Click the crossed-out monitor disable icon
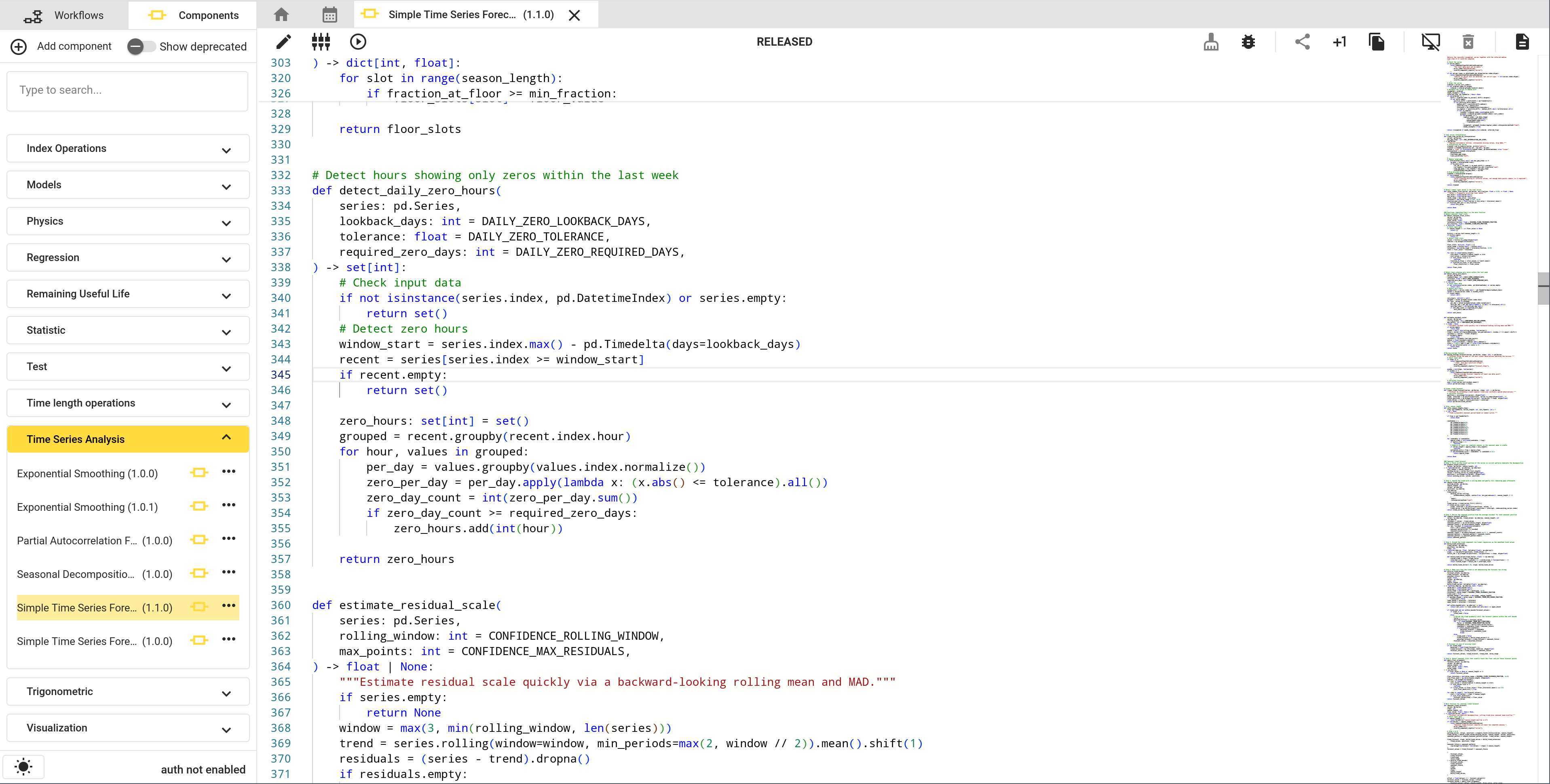The width and height of the screenshot is (1550, 784). point(1431,42)
